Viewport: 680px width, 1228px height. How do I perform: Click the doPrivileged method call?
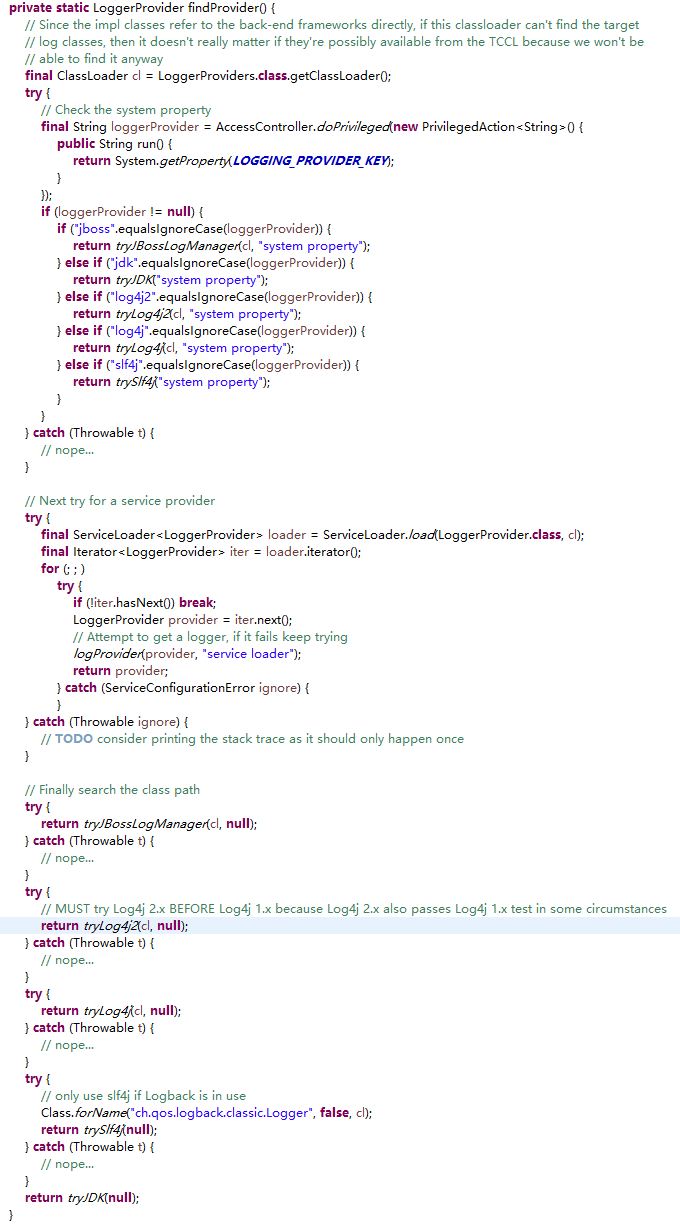[354, 127]
